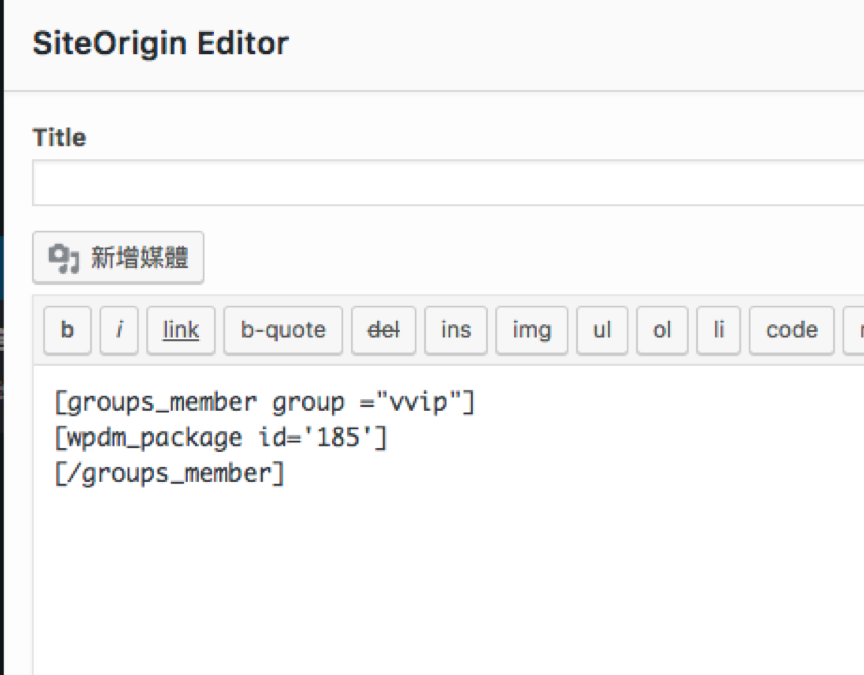Toggle italic with the 'i' button

point(119,330)
